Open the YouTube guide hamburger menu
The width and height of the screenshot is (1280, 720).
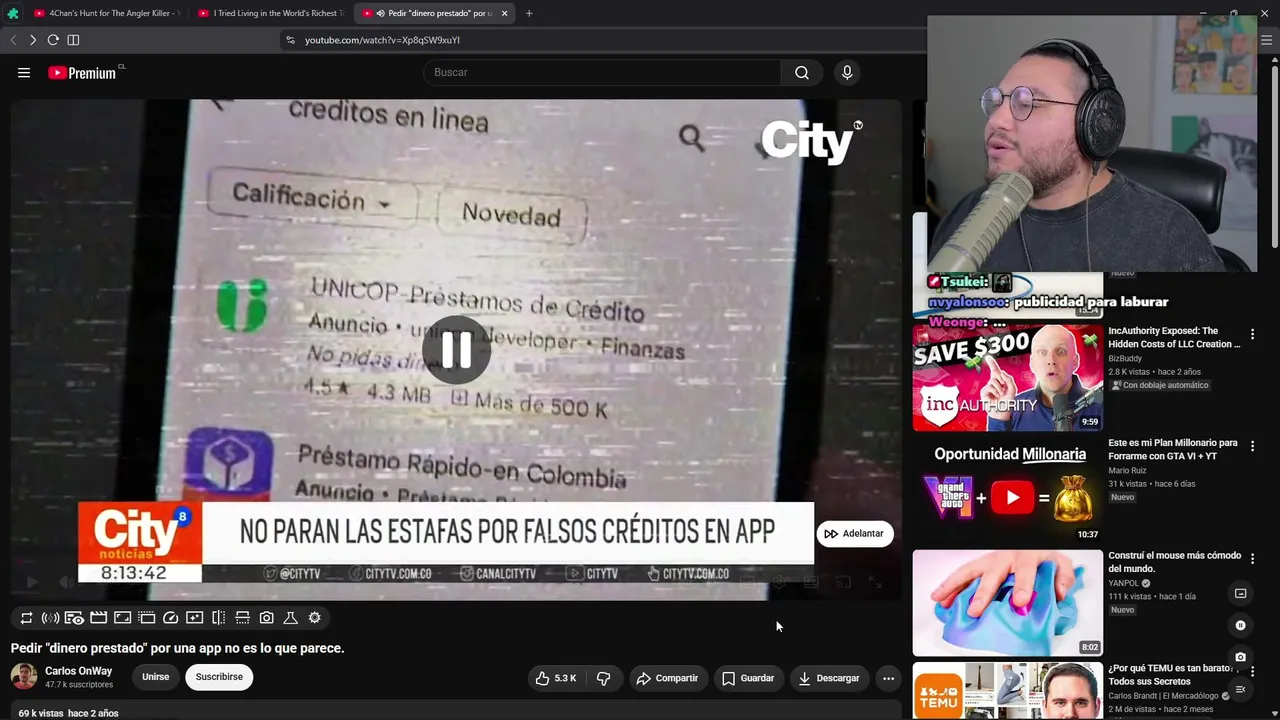[x=24, y=72]
